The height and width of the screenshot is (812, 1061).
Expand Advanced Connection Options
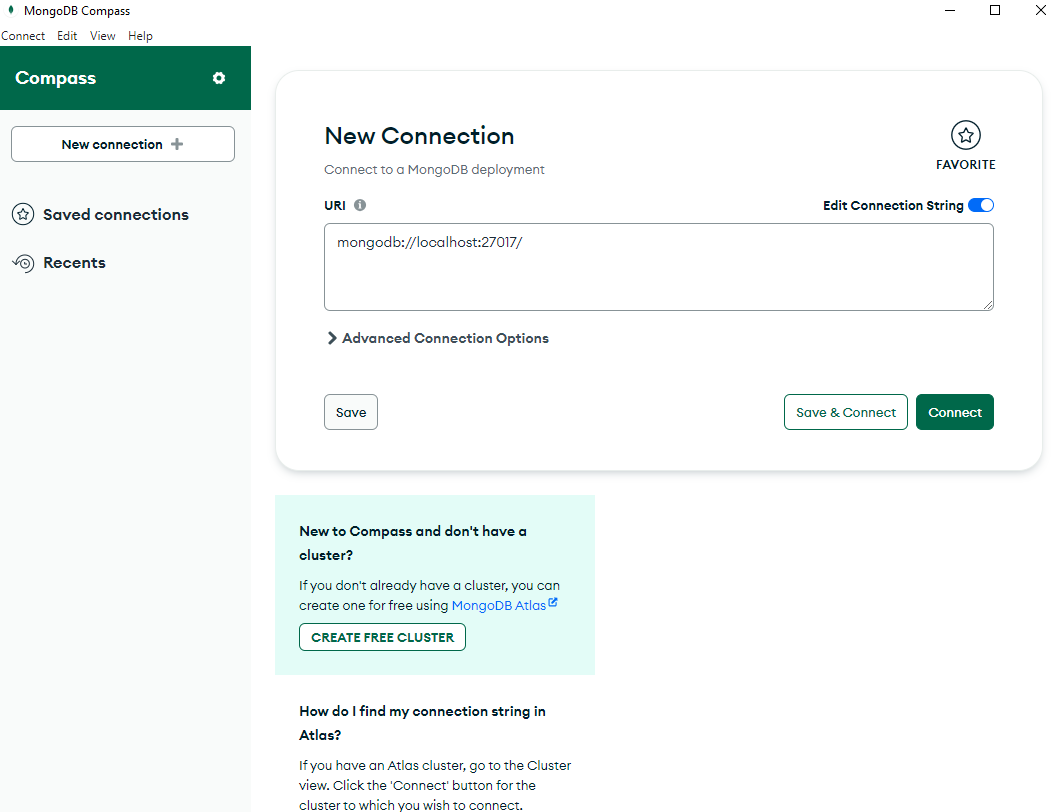click(438, 338)
